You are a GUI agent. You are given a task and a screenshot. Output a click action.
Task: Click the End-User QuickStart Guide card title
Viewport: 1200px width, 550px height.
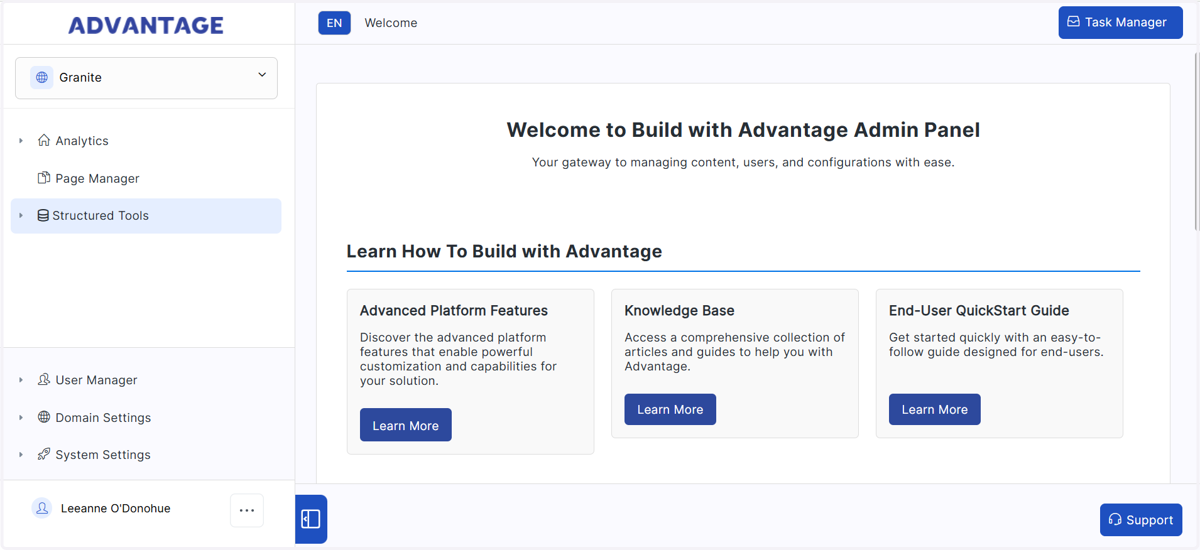point(979,311)
